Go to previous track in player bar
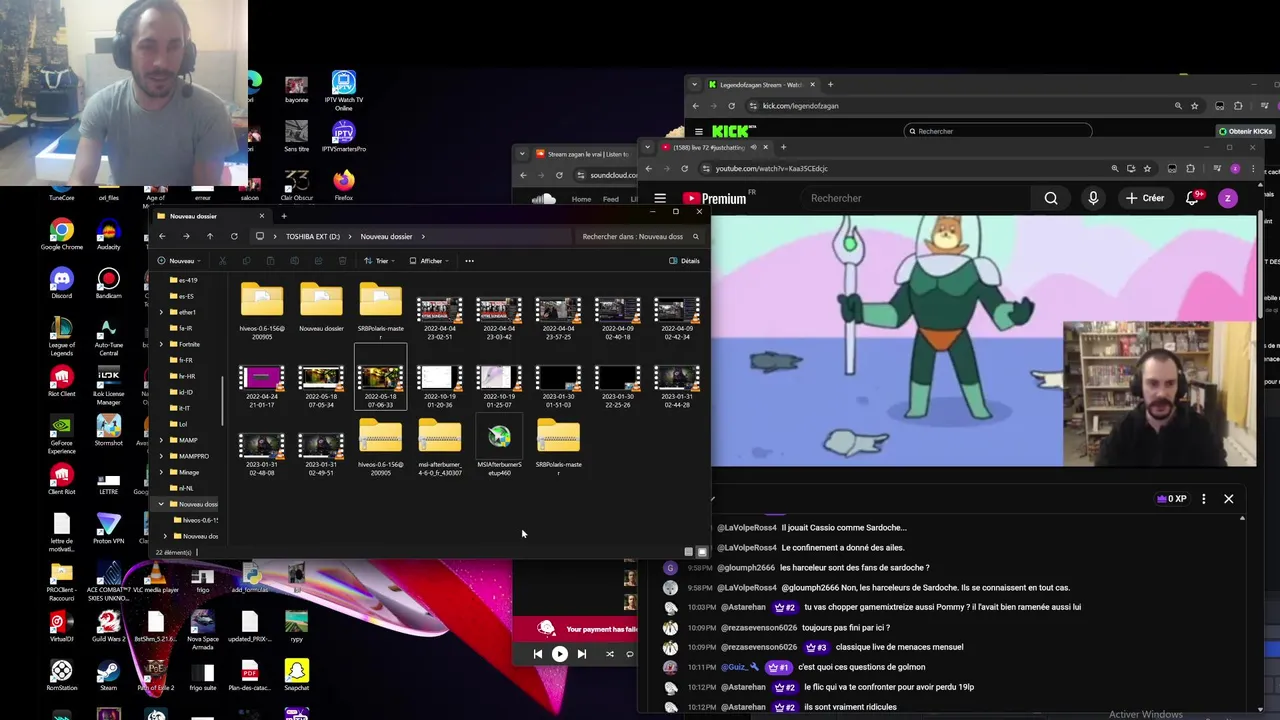The image size is (1280, 720). [x=537, y=654]
